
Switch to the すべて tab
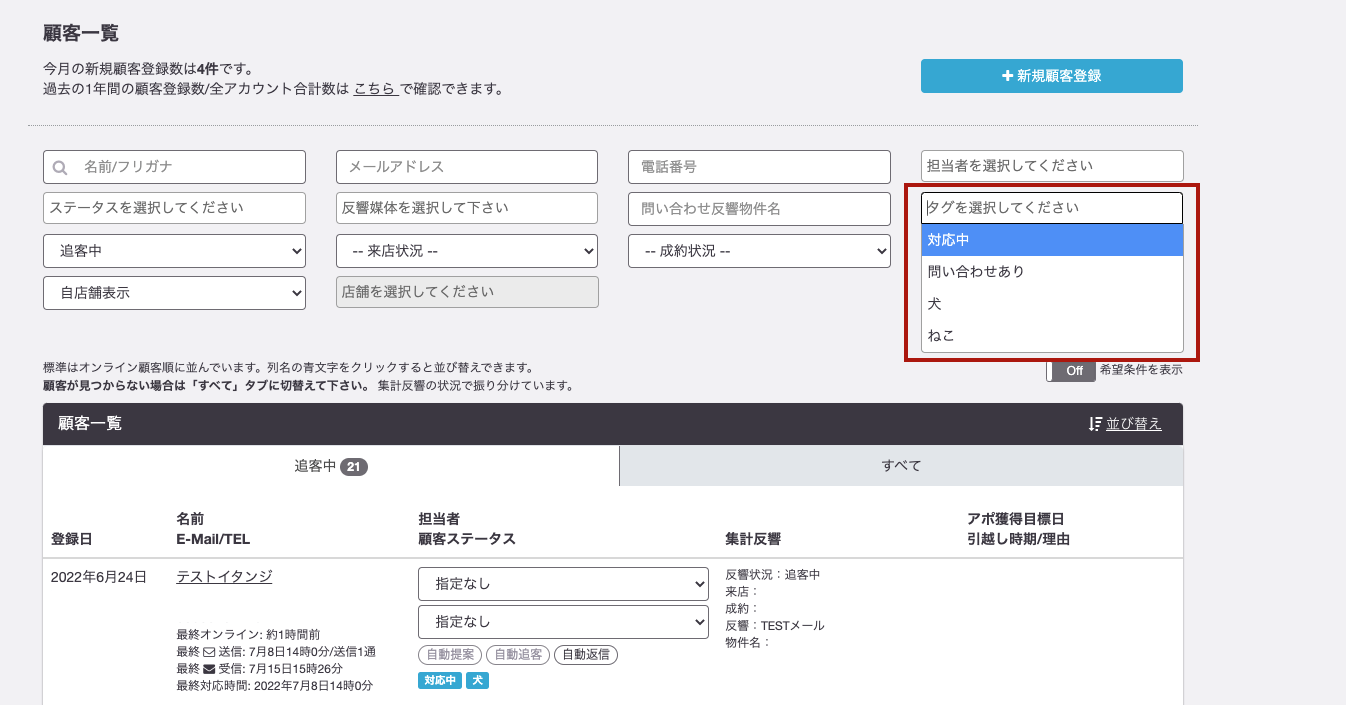click(901, 466)
